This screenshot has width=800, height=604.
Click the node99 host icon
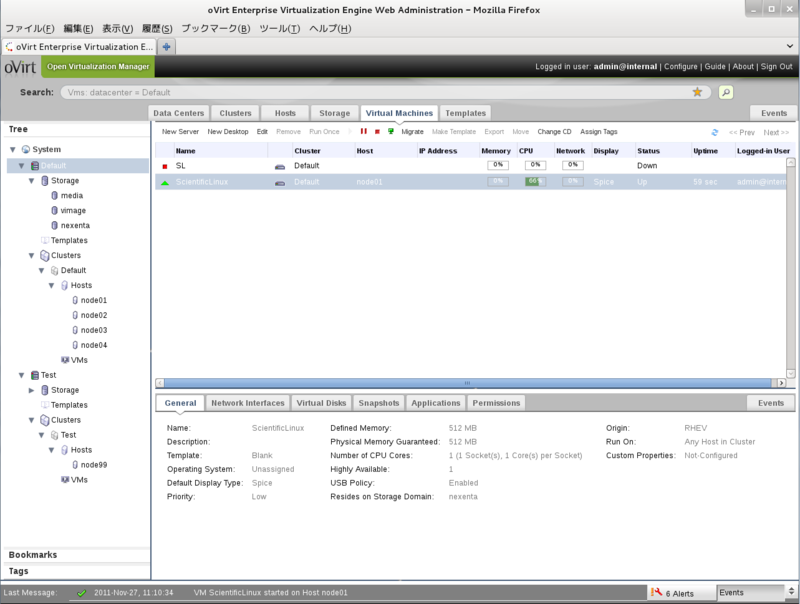click(75, 465)
